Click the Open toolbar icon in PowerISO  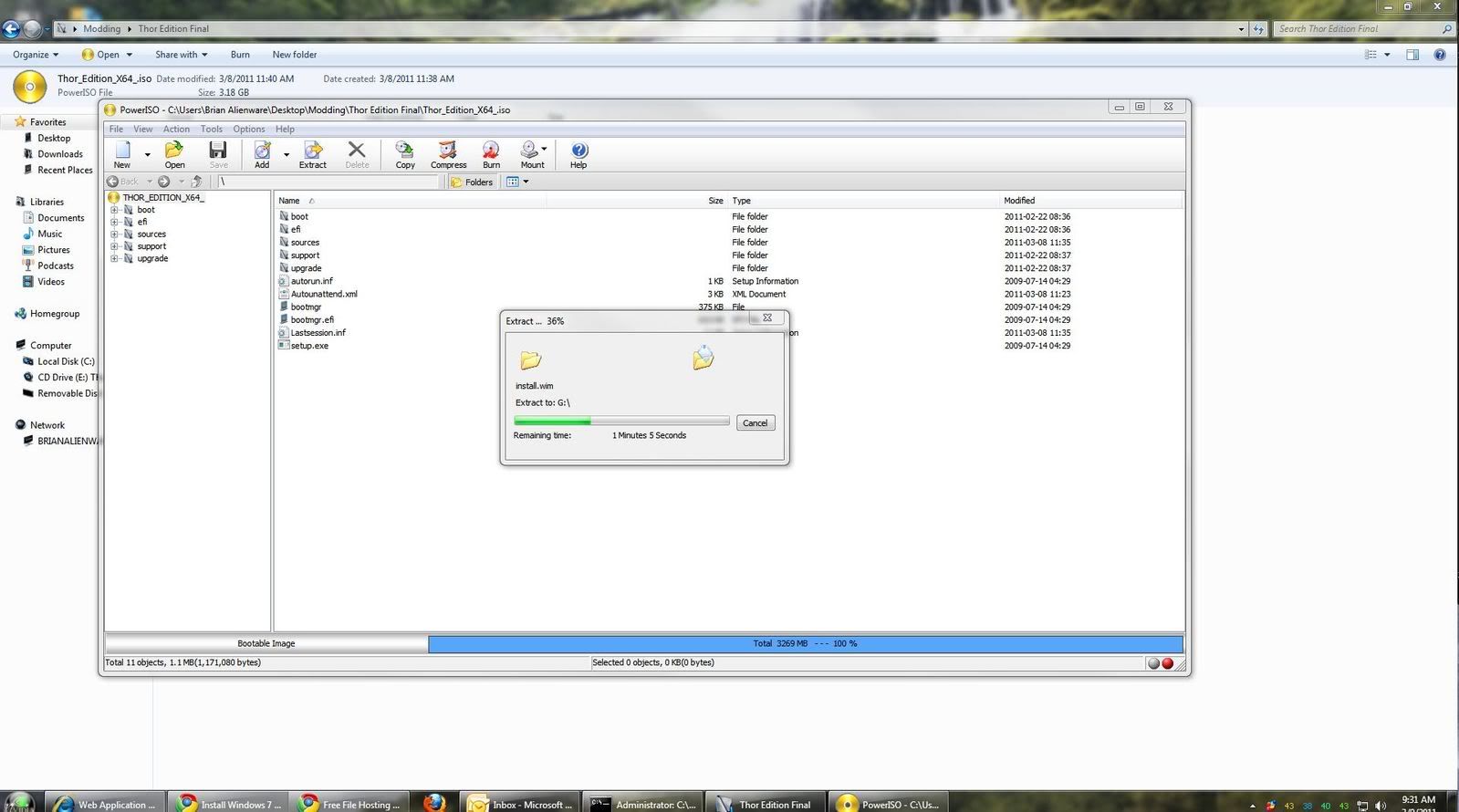point(174,153)
